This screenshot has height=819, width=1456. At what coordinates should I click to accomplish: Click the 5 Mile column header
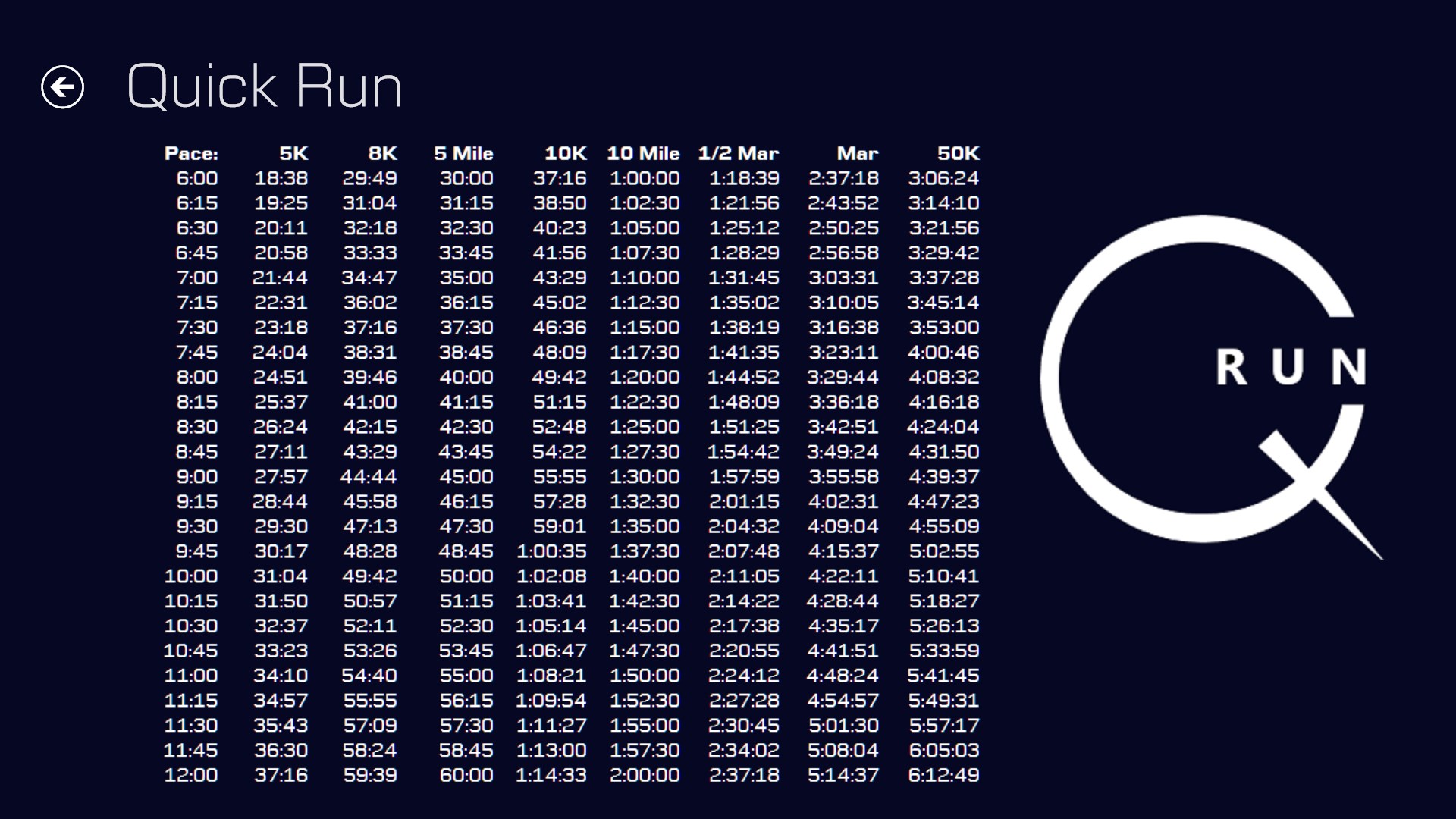463,154
